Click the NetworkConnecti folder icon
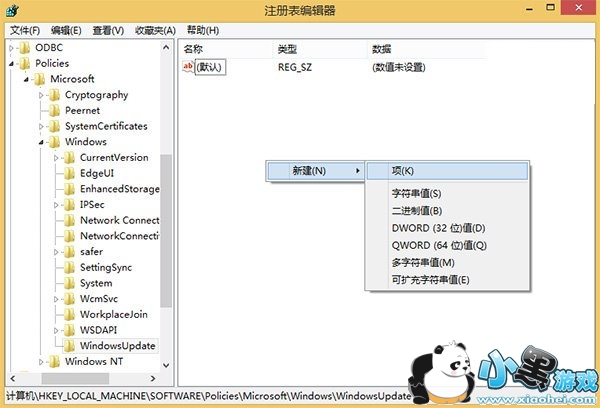Viewport: 600px width, 408px height. coord(70,236)
